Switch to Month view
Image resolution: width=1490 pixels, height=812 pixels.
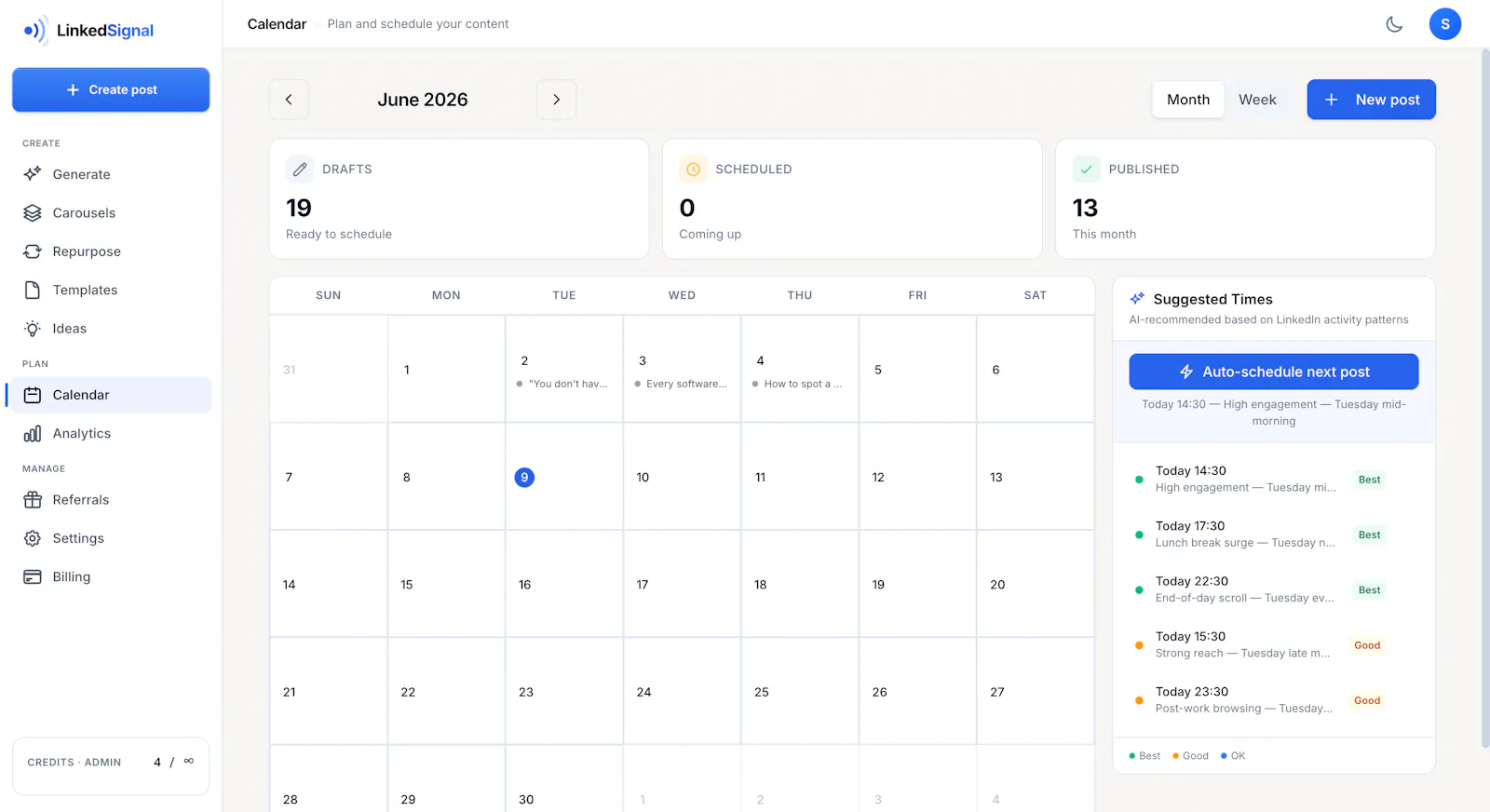[1188, 100]
